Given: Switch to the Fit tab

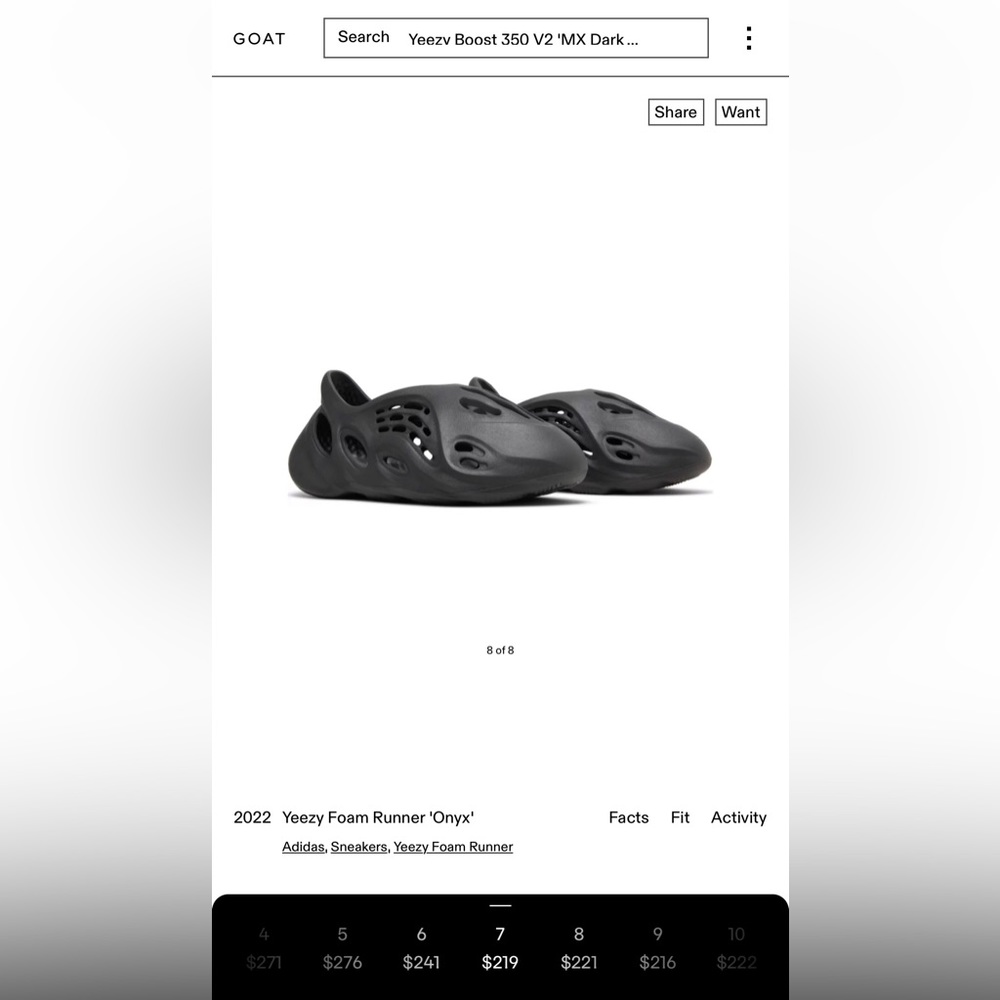Looking at the screenshot, I should point(680,818).
